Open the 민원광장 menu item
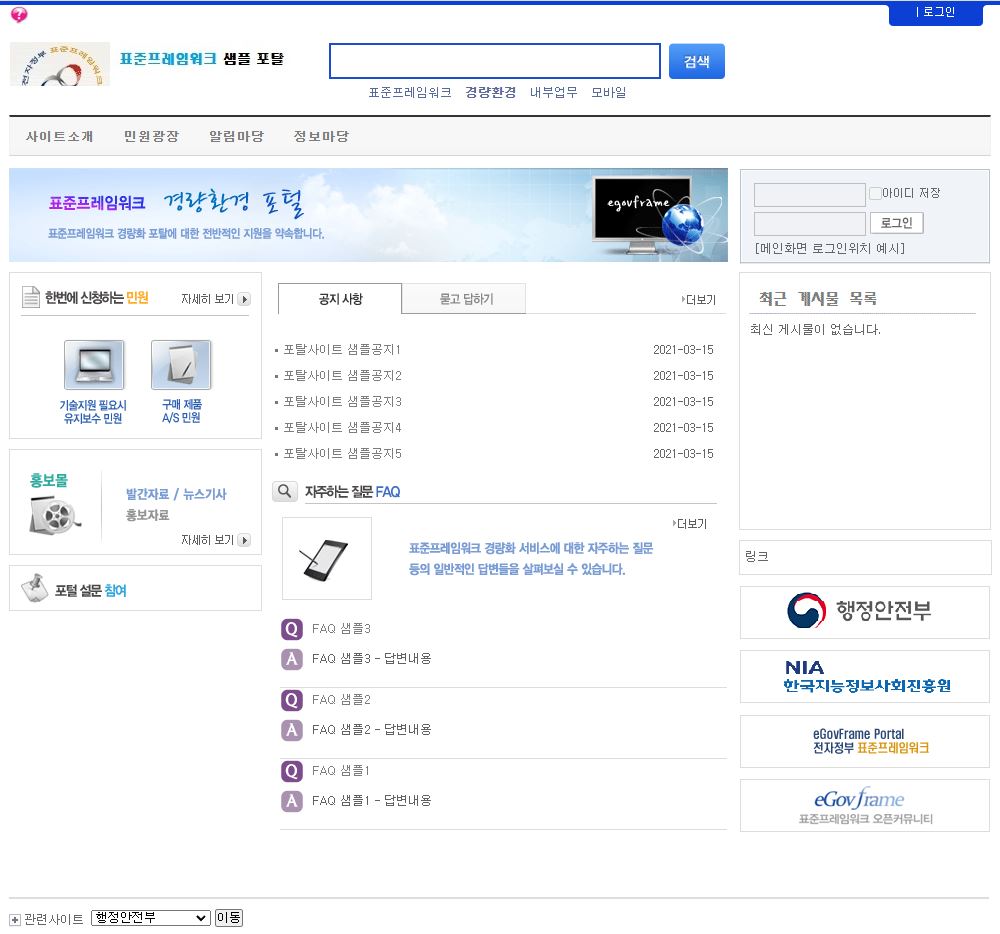This screenshot has height=934, width=1000. pos(151,136)
